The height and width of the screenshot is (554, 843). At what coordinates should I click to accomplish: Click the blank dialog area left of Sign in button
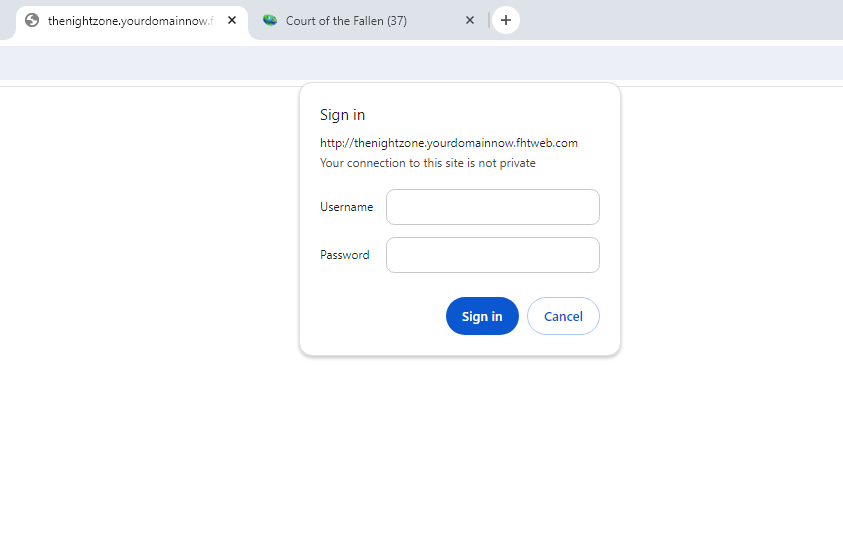coord(376,316)
